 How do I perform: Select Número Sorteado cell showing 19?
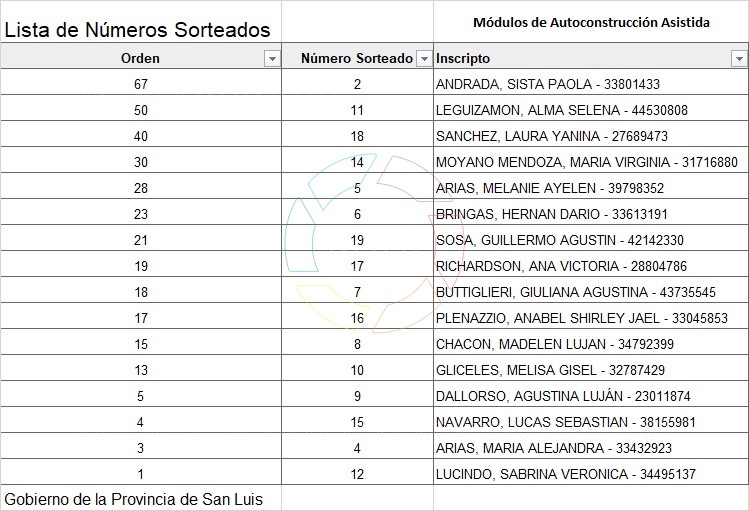[357, 240]
